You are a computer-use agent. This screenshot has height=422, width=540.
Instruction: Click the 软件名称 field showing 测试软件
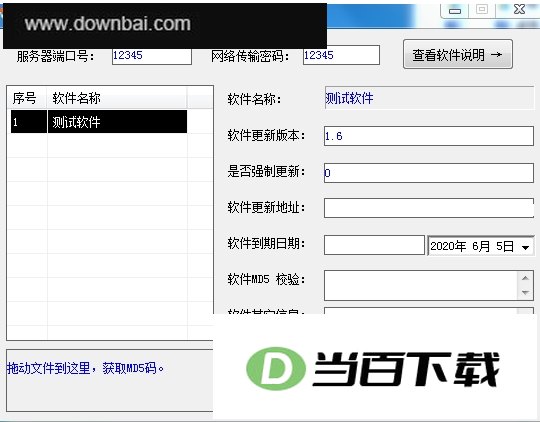tap(429, 98)
